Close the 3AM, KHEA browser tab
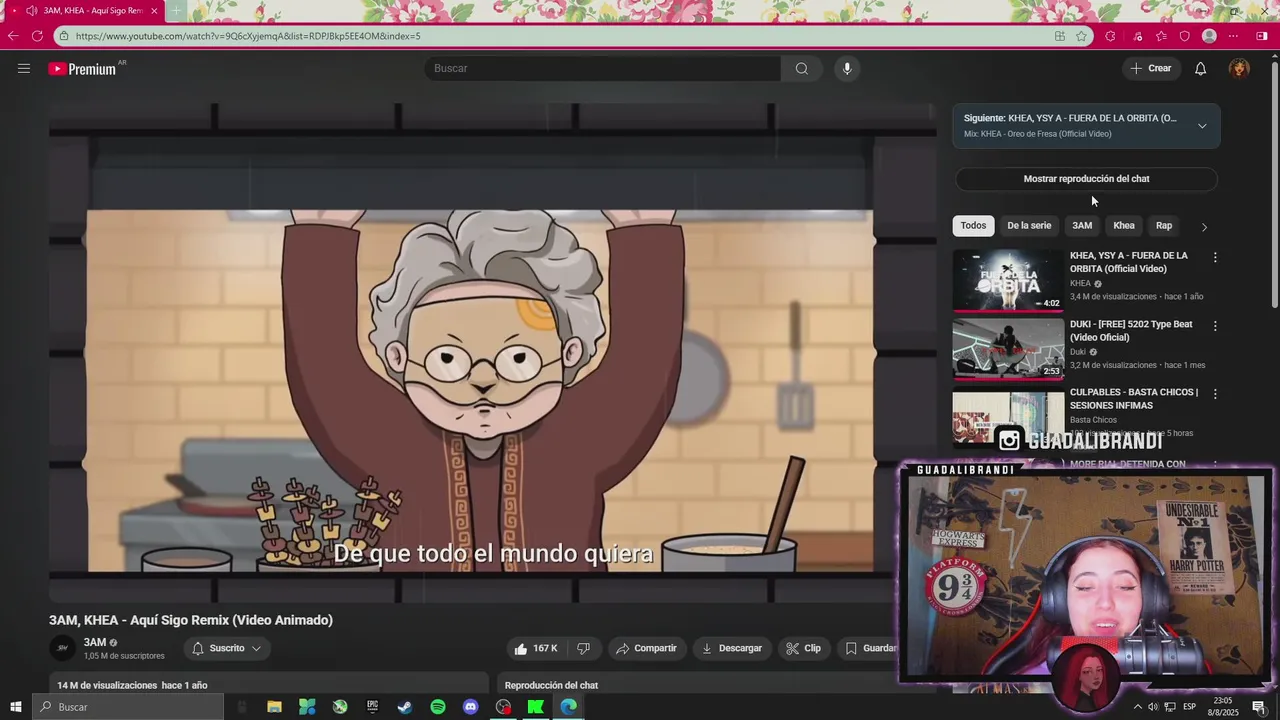The width and height of the screenshot is (1280, 720). pos(154,11)
